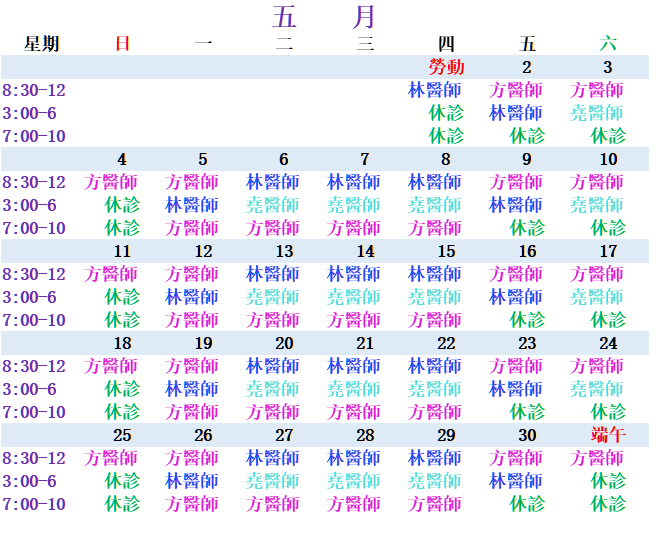Select 堯醫師 afternoon slot on day 6

tap(272, 205)
